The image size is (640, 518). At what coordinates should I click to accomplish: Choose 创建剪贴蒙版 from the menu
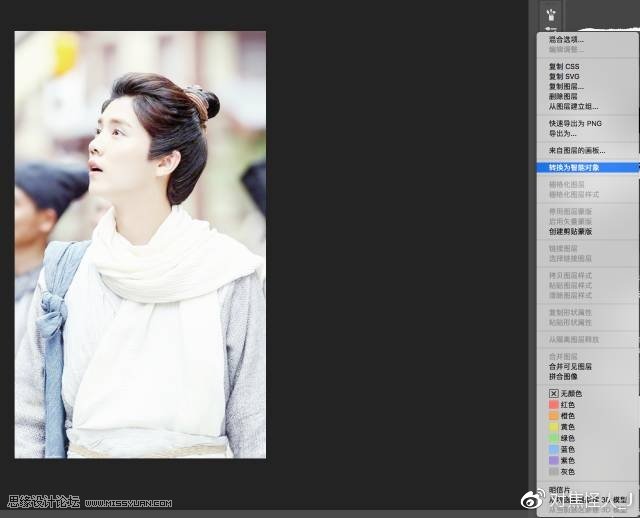click(570, 231)
